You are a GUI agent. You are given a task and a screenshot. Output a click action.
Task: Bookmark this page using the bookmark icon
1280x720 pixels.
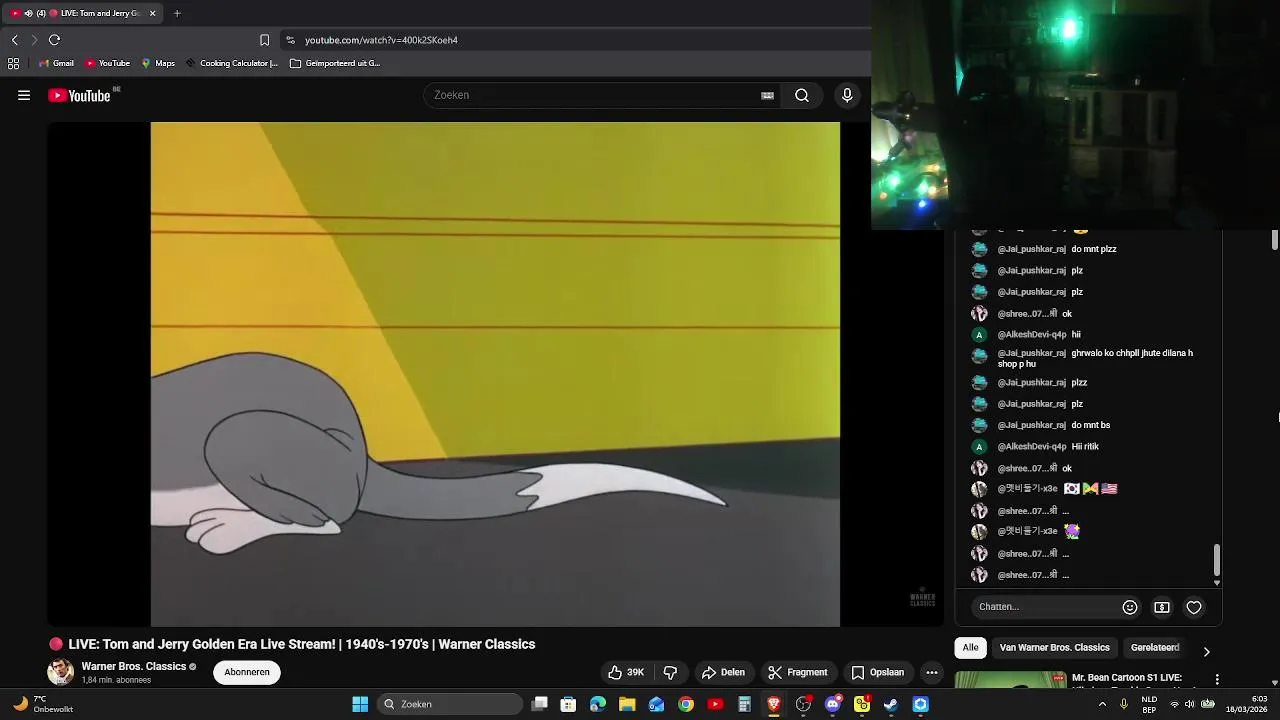(x=264, y=40)
